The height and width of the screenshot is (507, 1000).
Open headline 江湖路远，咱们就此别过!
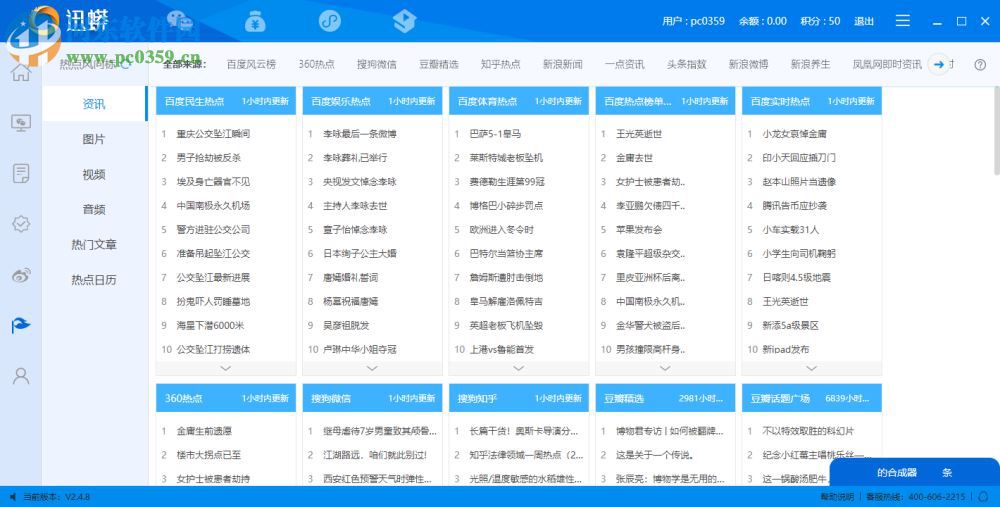374,455
